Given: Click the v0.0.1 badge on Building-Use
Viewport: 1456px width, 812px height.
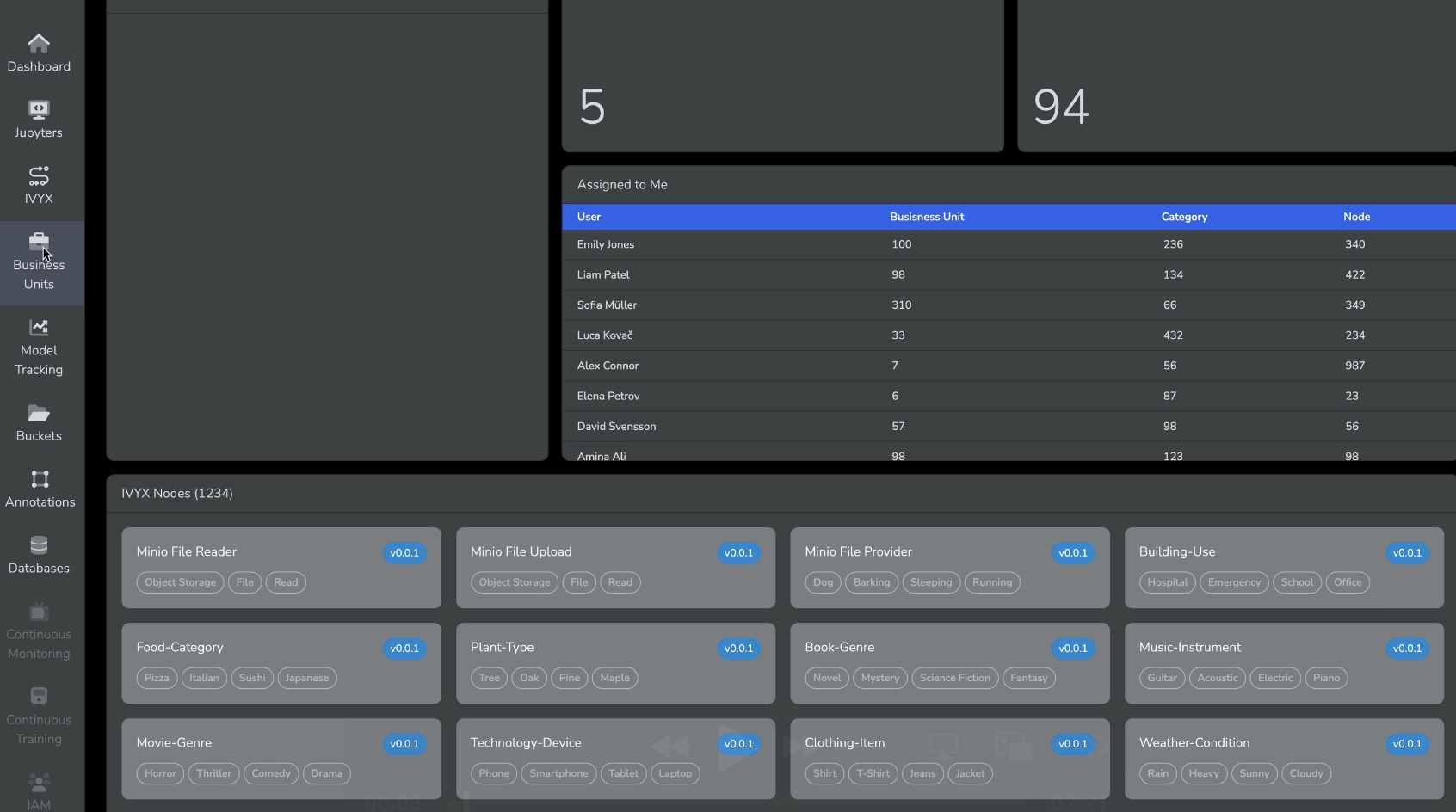Looking at the screenshot, I should 1407,553.
